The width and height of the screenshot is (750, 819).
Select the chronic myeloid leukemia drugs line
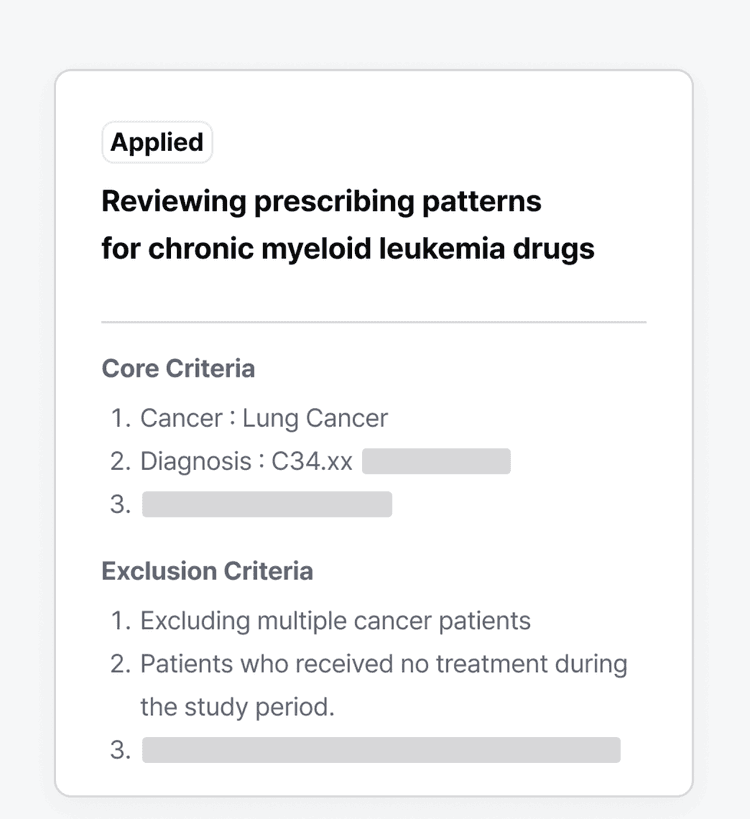click(348, 249)
